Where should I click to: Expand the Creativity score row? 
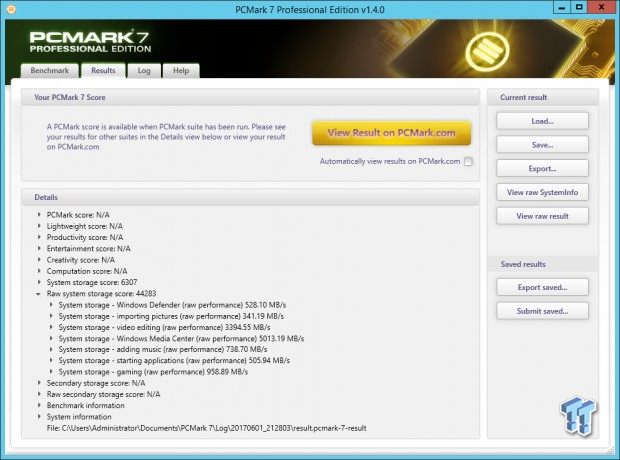point(39,259)
